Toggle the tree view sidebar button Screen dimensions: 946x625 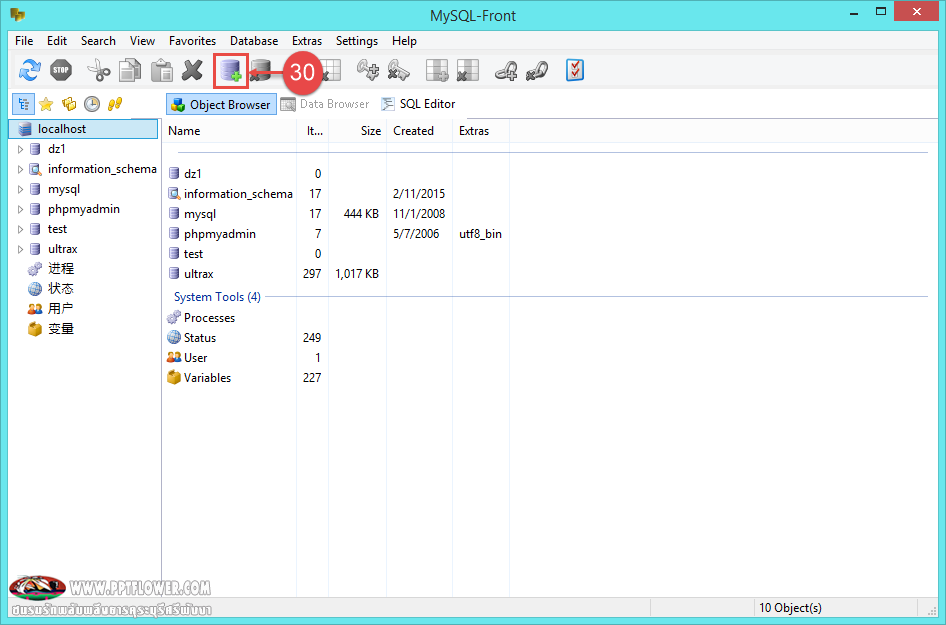click(24, 104)
